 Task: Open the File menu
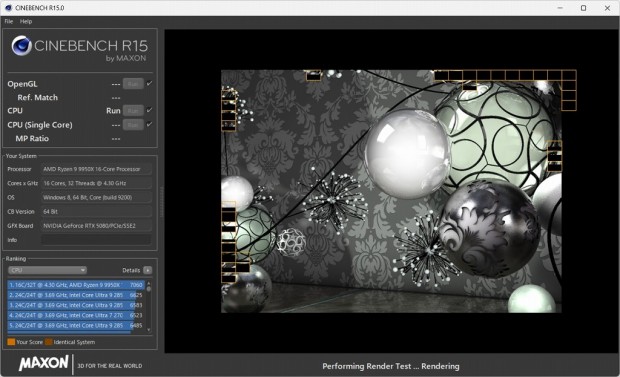point(9,21)
